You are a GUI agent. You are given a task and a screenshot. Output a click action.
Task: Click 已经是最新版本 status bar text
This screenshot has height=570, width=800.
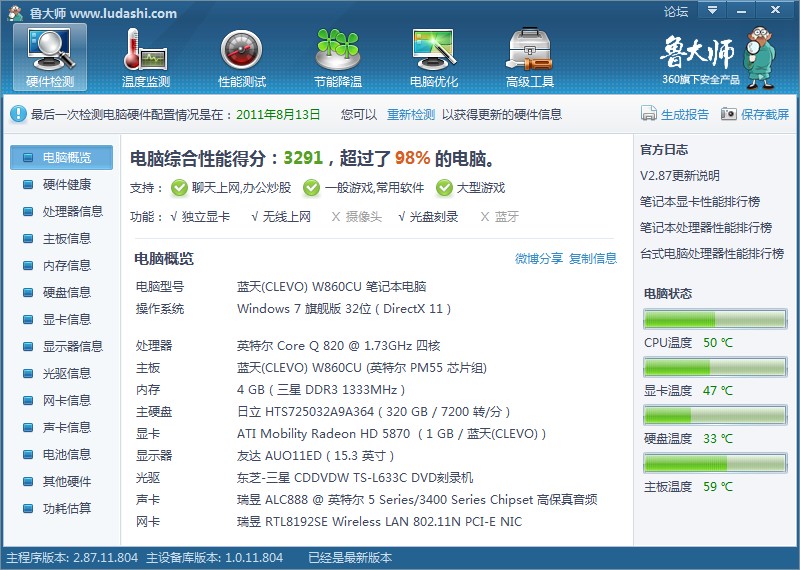pyautogui.click(x=350, y=558)
